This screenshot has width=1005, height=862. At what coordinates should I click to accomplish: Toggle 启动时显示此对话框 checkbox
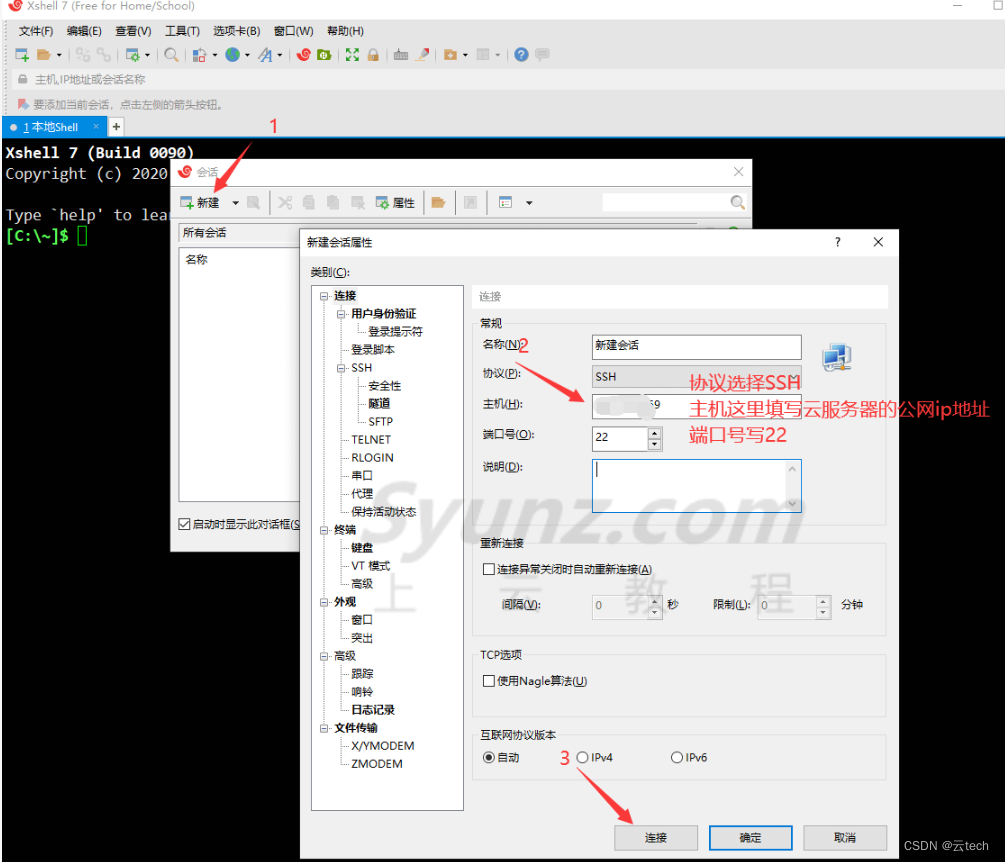[185, 524]
